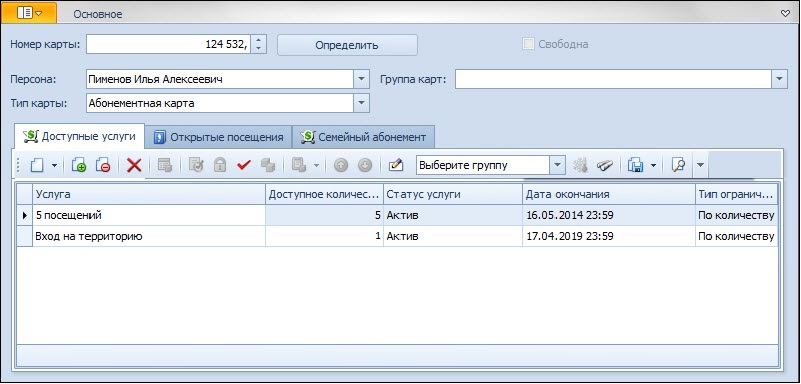Click the move up arrow circle icon
This screenshot has height=384, width=801.
[x=341, y=165]
